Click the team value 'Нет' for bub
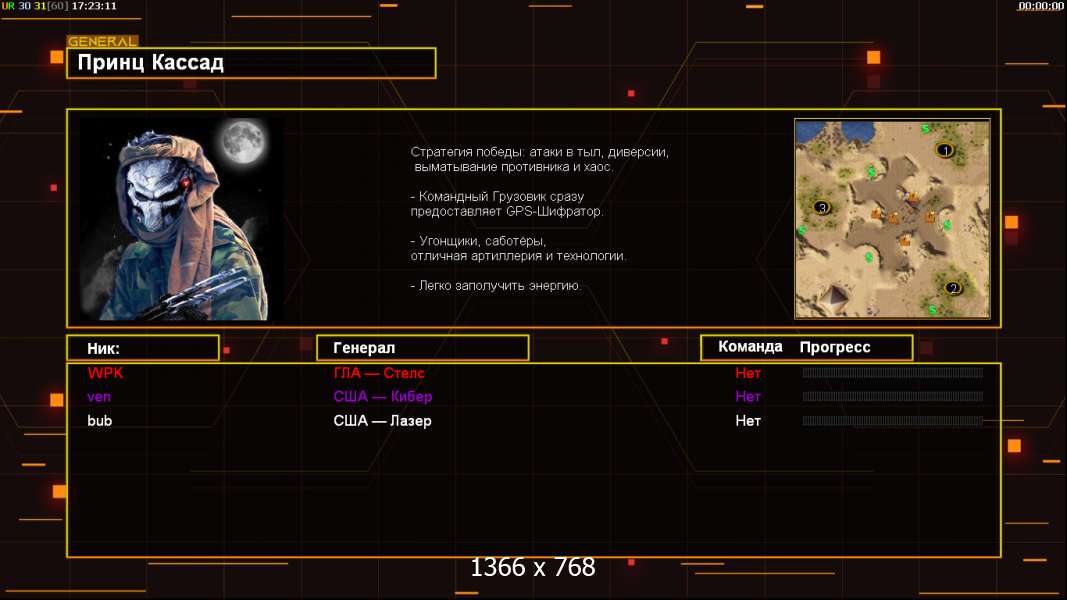Screen dimensions: 1067x600 pyautogui.click(x=748, y=420)
